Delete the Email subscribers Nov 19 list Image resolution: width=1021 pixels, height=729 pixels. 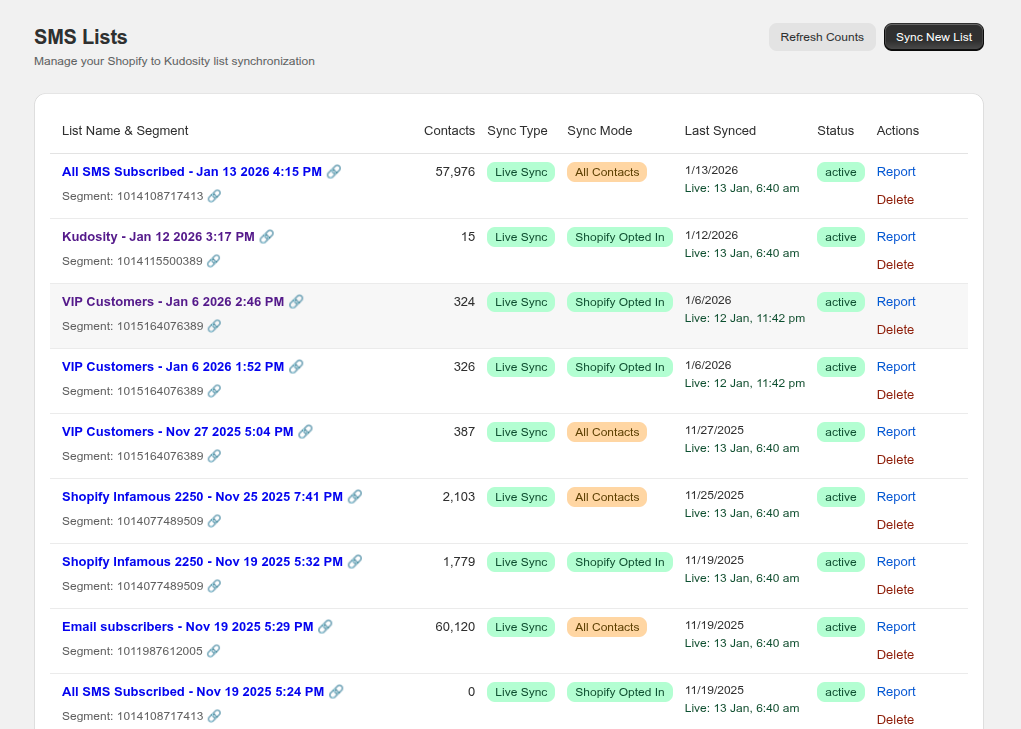click(x=895, y=655)
